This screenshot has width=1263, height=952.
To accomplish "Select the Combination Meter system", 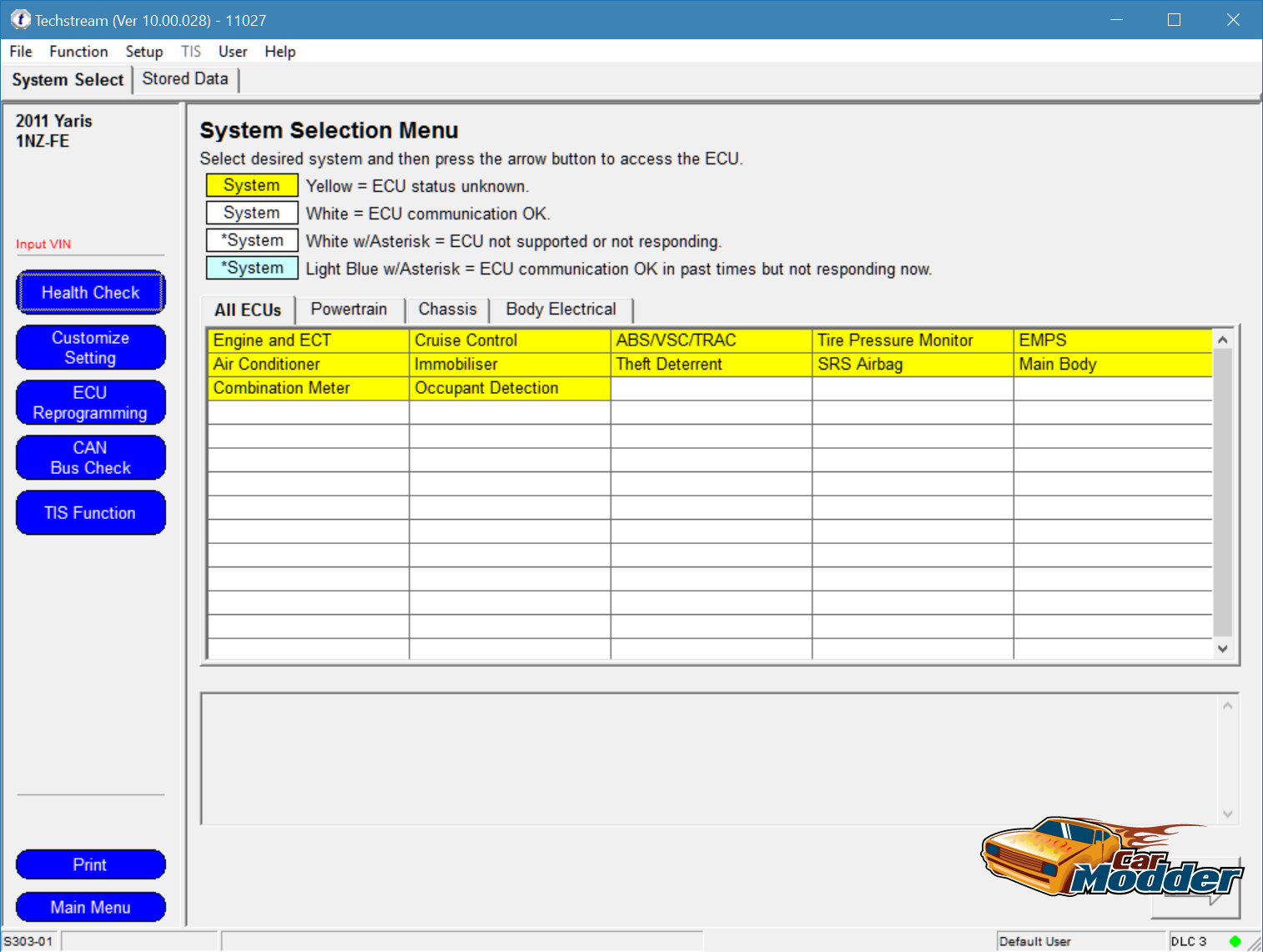I will pos(308,388).
